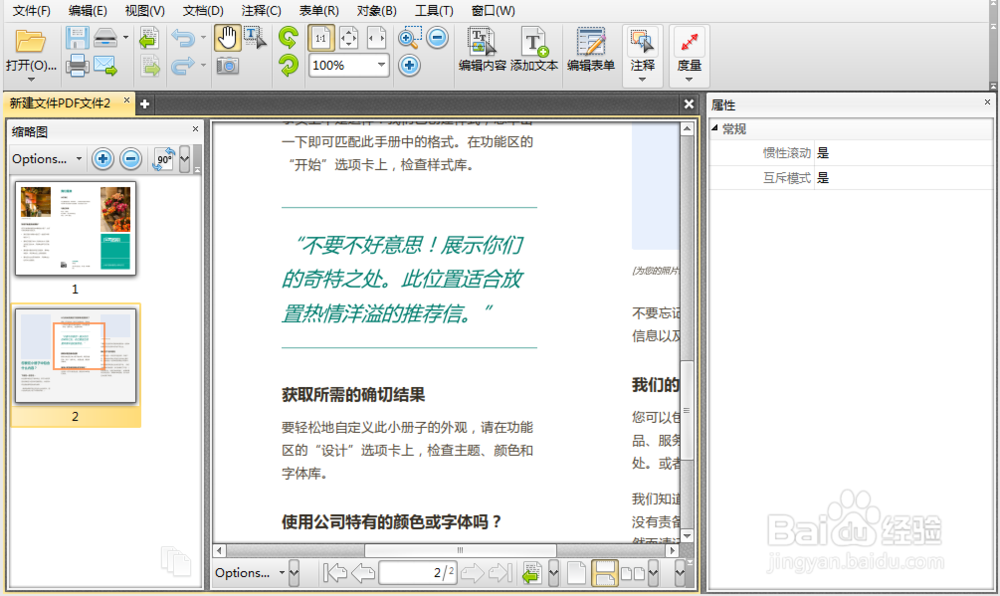Open the undo history dropdown arrow
Viewport: 1000px width, 596px height.
pyautogui.click(x=203, y=38)
